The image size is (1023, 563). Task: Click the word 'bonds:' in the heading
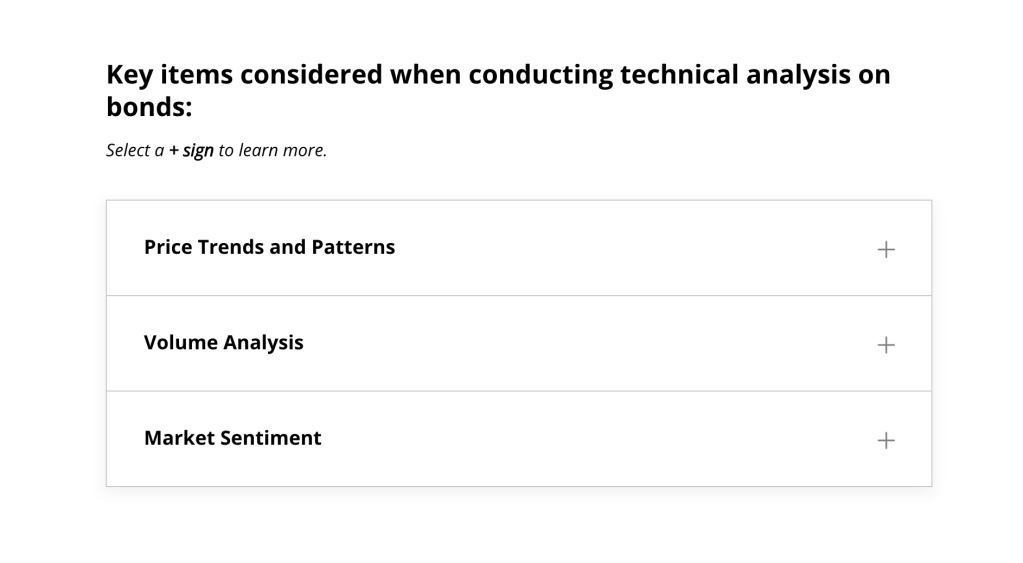(149, 107)
